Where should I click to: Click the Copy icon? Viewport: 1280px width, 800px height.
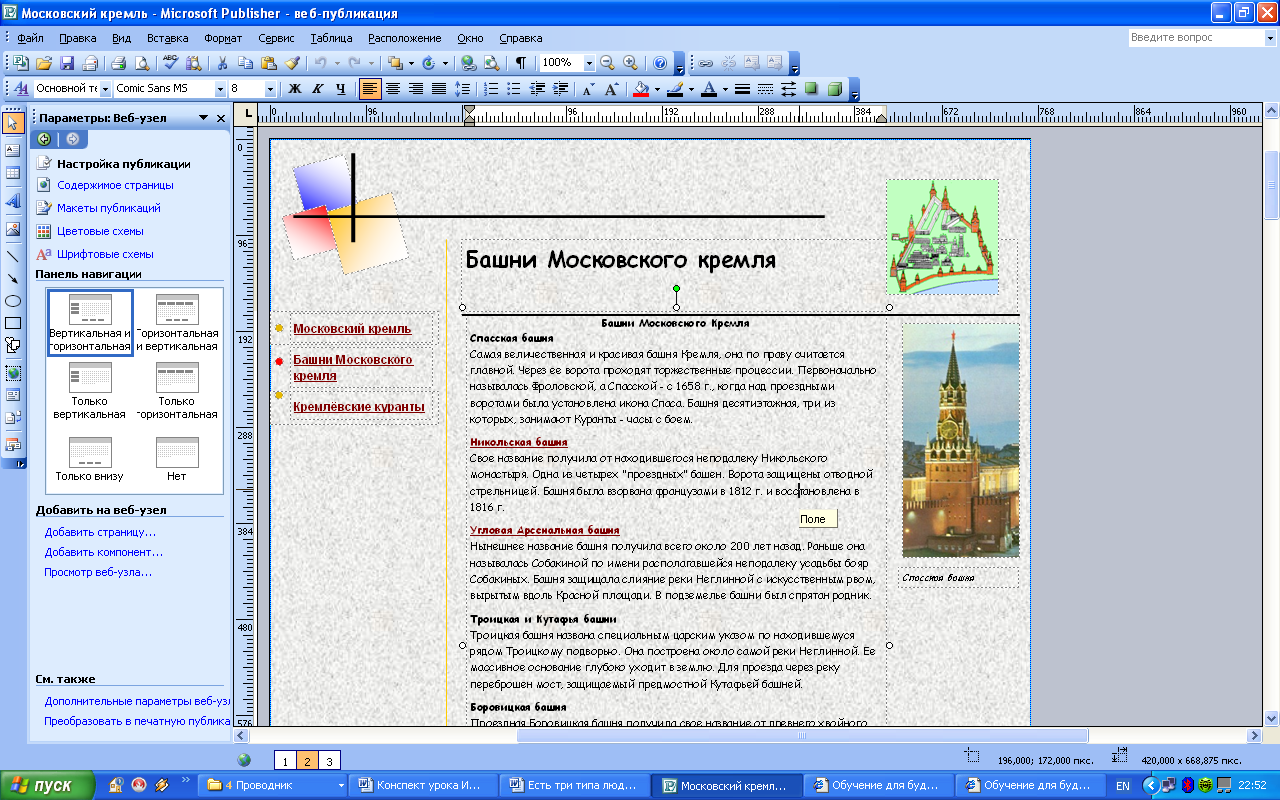(x=244, y=63)
